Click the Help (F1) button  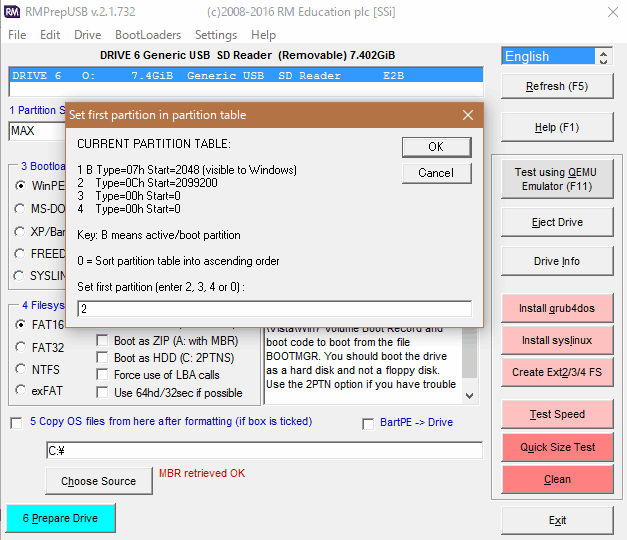point(557,128)
